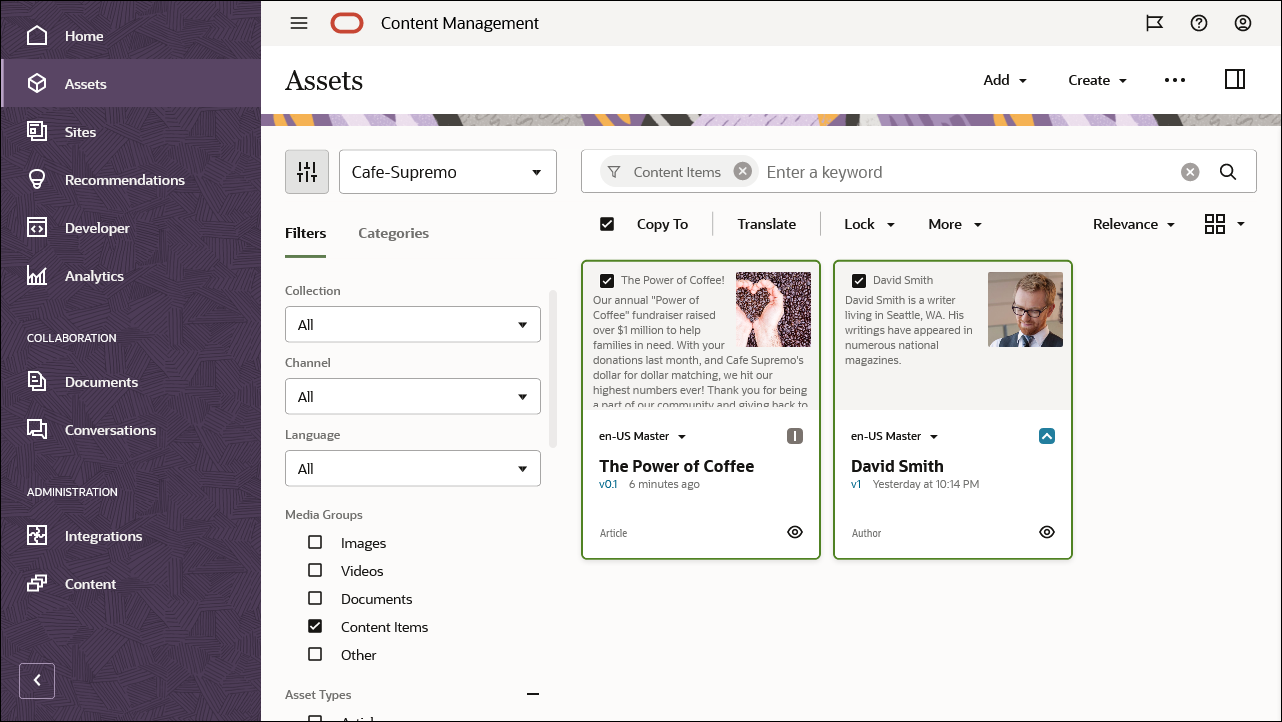Image resolution: width=1282 pixels, height=722 pixels.
Task: Open the three-dot overflow menu
Action: (x=1175, y=80)
